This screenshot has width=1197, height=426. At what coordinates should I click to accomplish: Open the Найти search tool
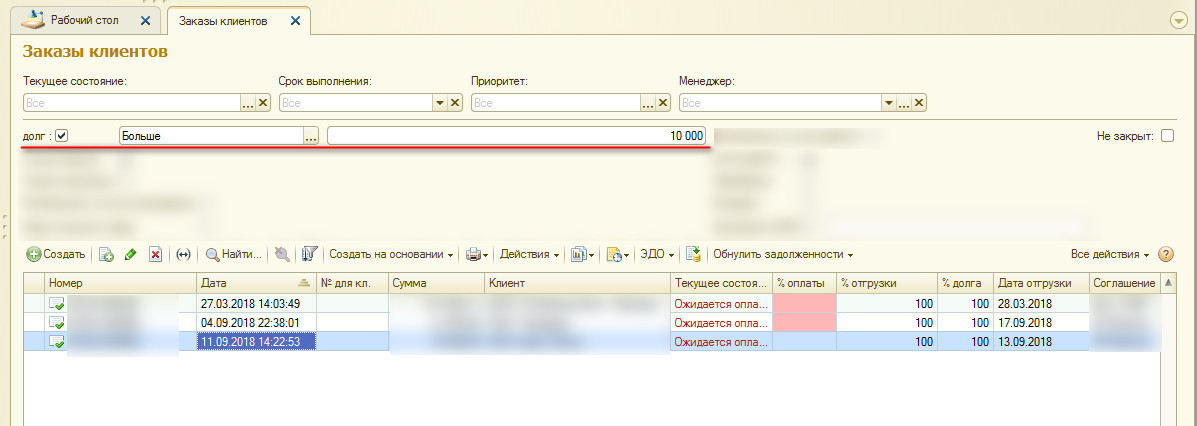pos(234,255)
